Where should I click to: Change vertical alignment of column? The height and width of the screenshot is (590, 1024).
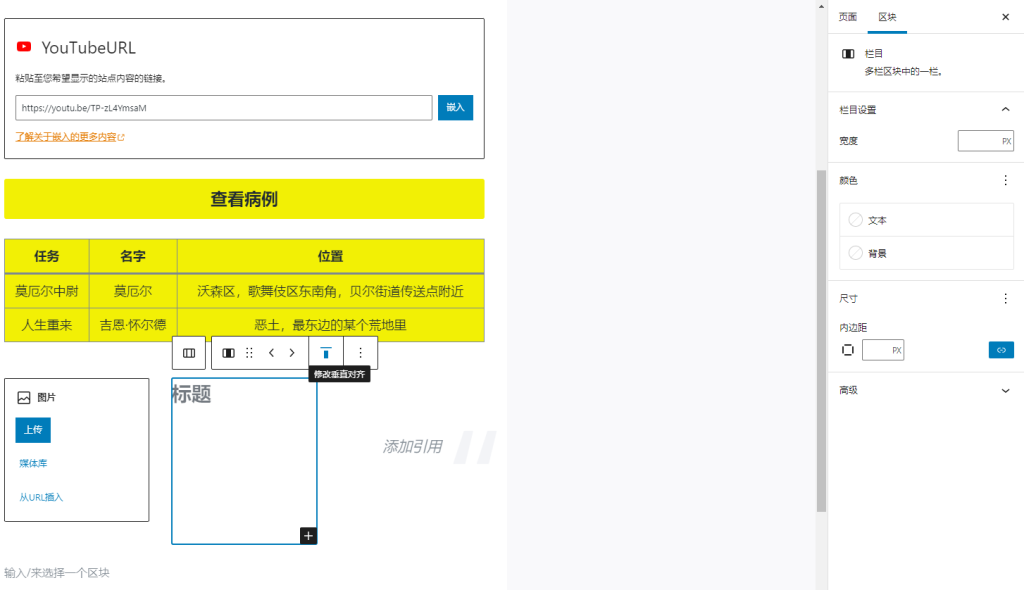pos(326,353)
